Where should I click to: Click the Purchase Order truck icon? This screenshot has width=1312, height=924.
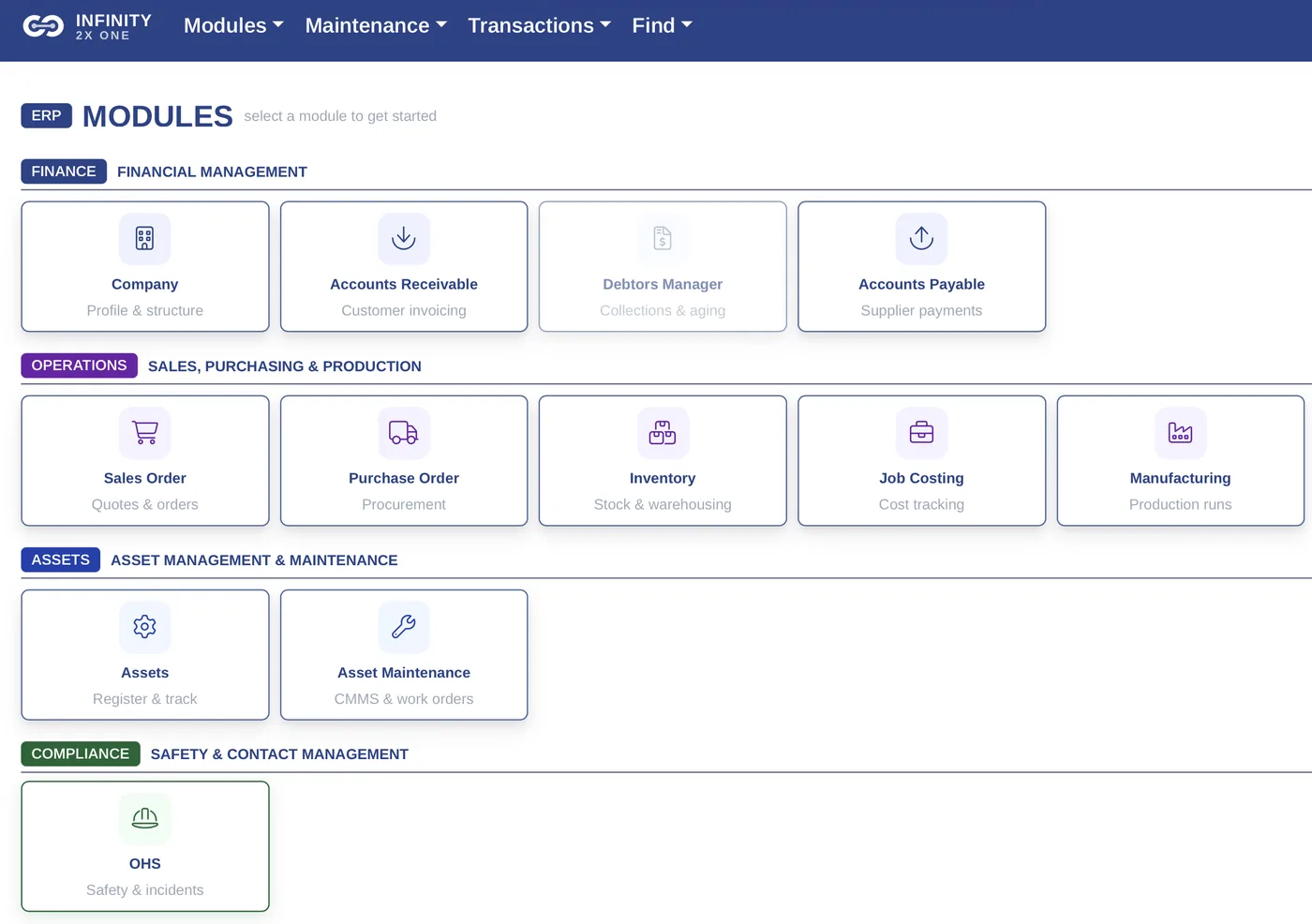pyautogui.click(x=404, y=433)
